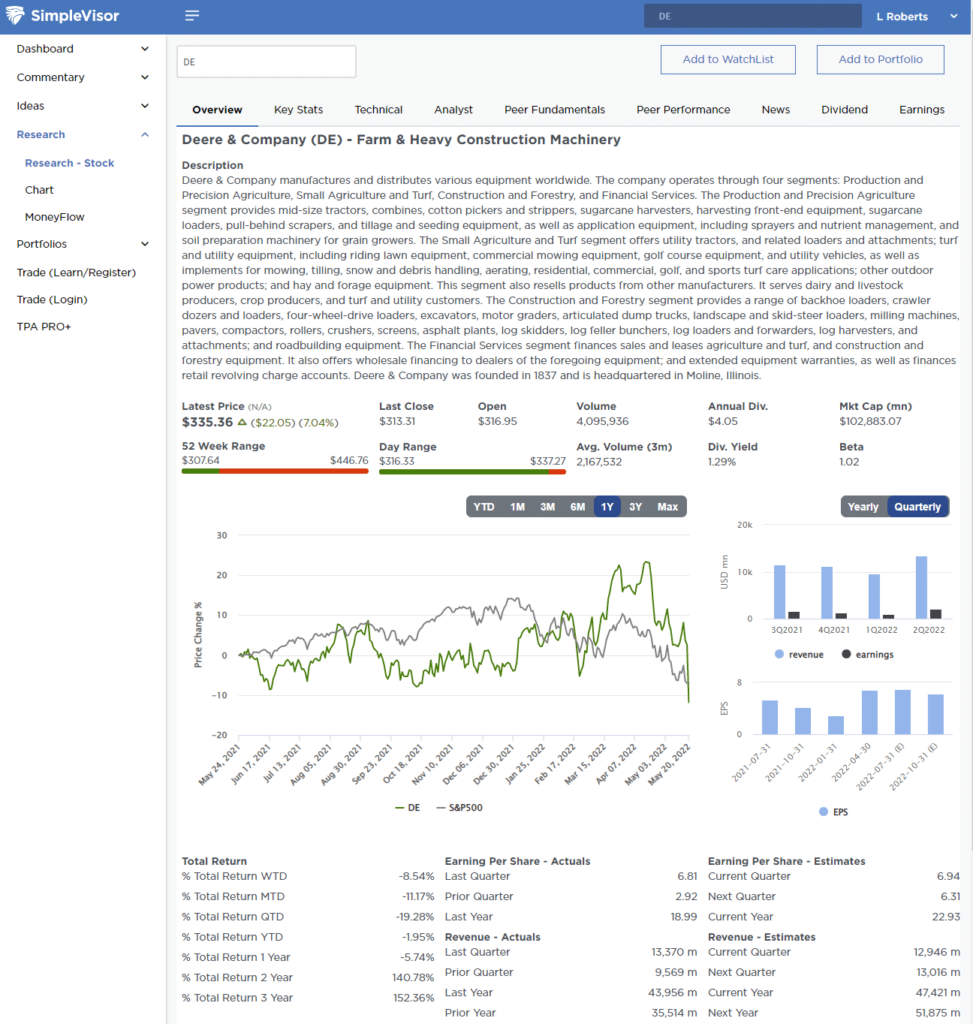Screen dimensions: 973x1024
Task: Open TPA PRO+ sidebar link
Action: (x=44, y=327)
